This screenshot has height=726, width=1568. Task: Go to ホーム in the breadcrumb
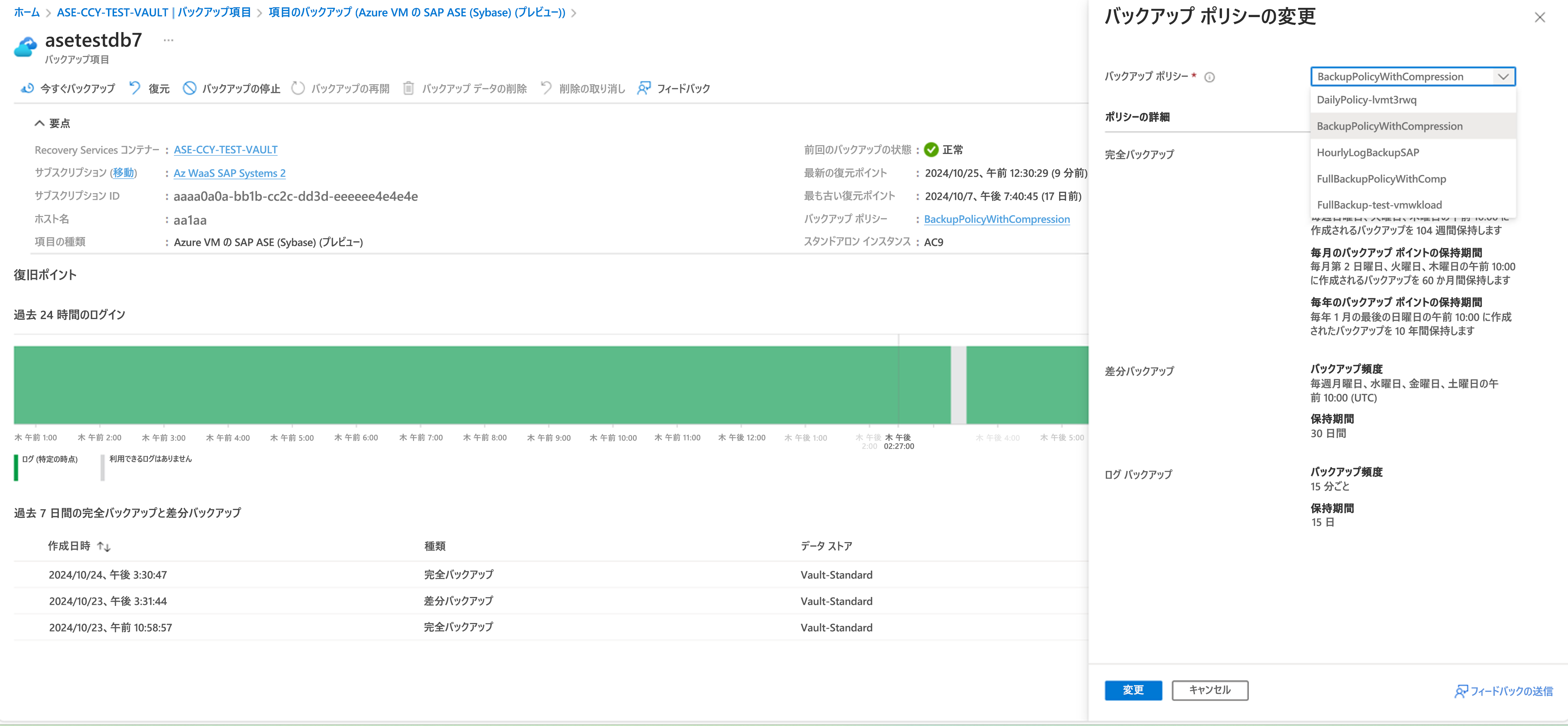(26, 12)
